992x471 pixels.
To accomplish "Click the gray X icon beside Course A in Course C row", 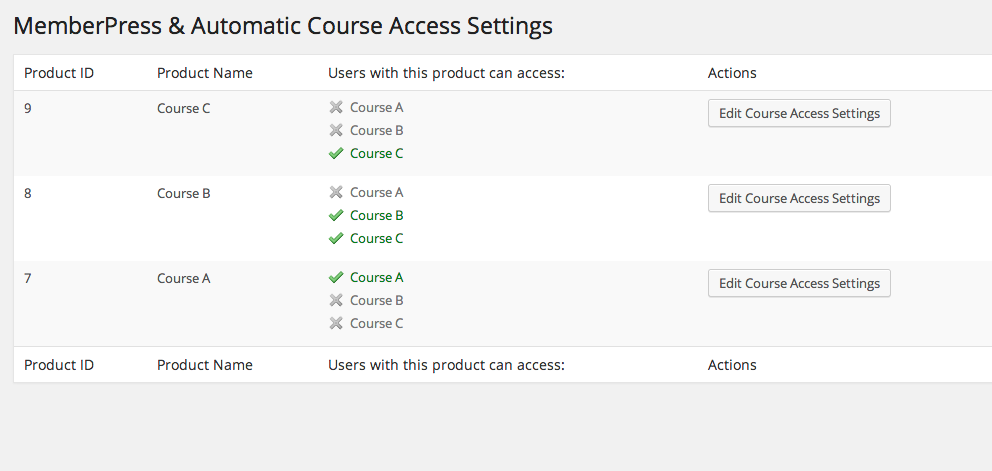I will [336, 108].
